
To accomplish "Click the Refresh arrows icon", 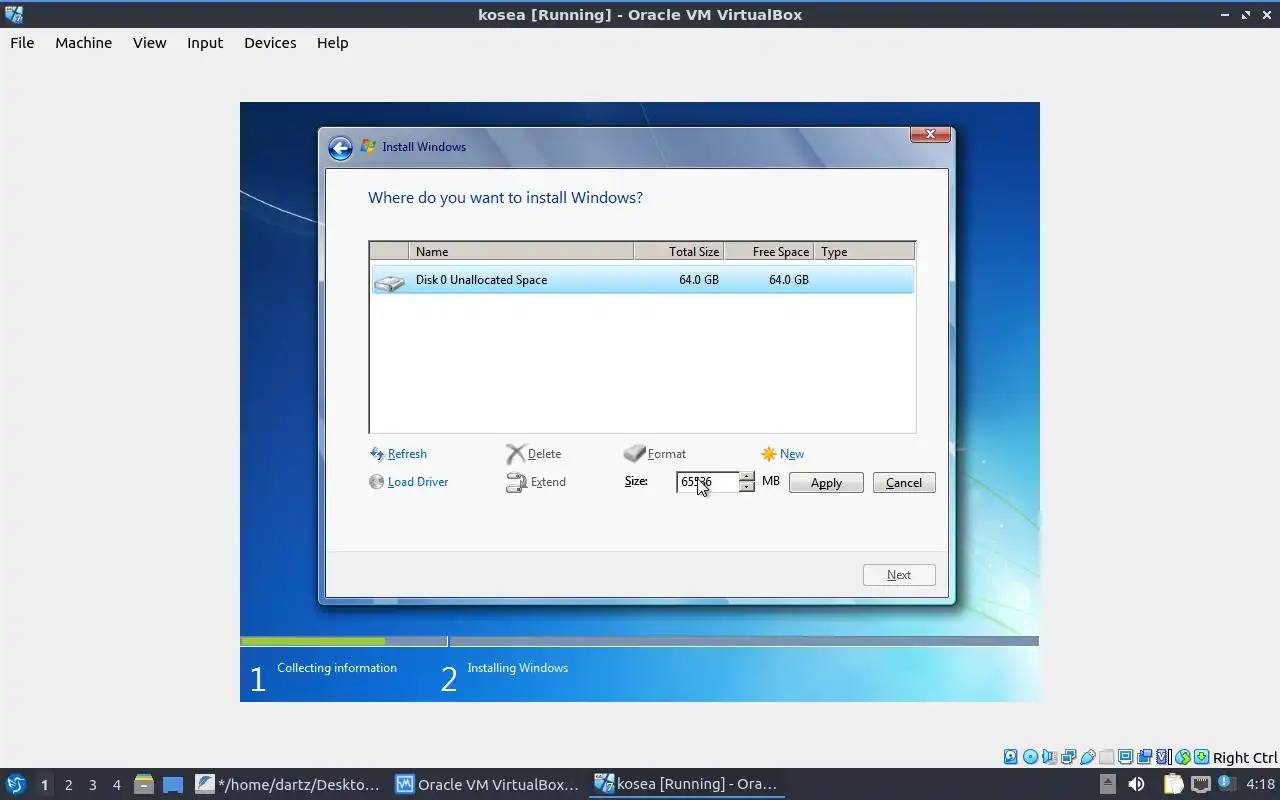I will tap(376, 454).
